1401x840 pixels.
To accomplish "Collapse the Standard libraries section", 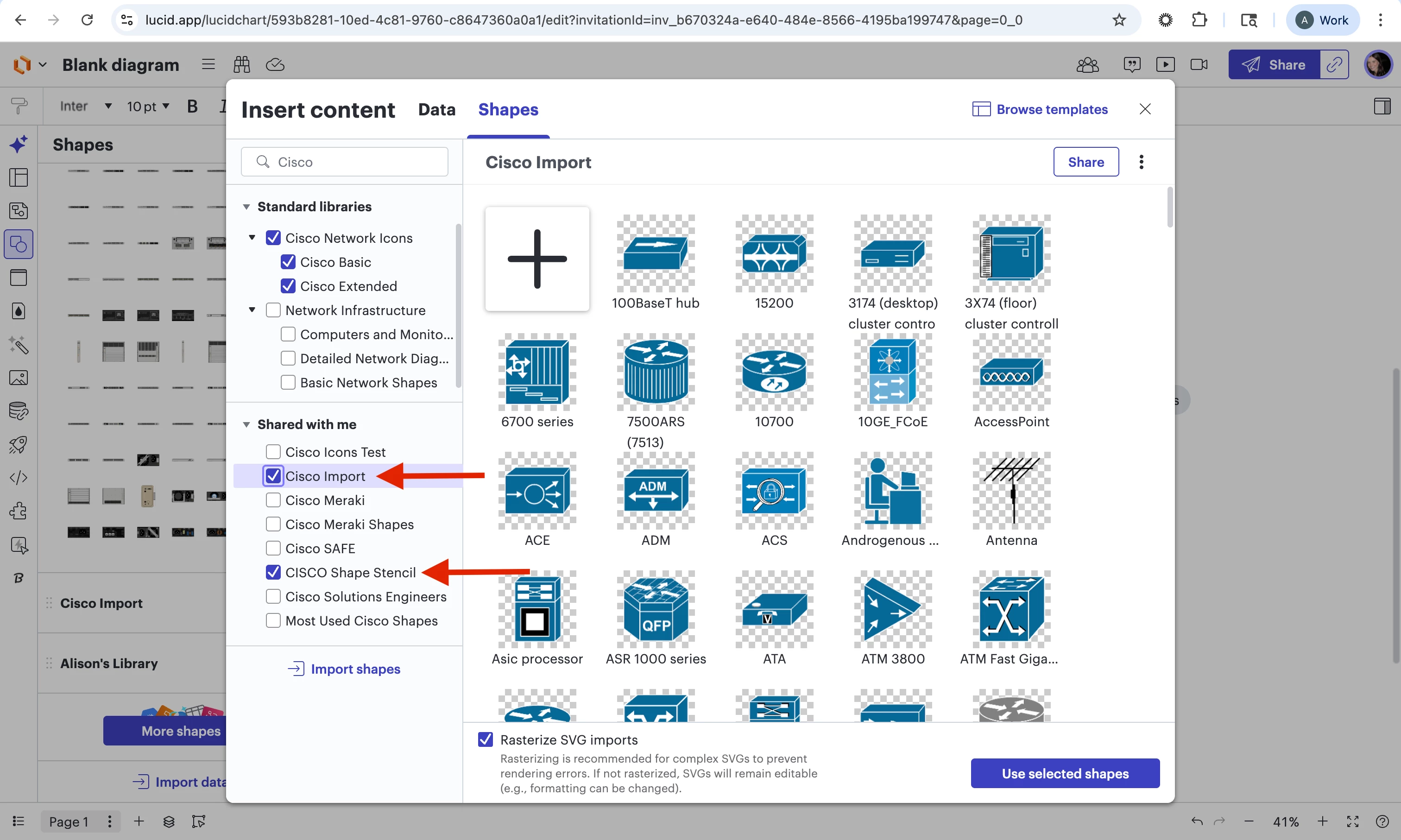I will 246,207.
